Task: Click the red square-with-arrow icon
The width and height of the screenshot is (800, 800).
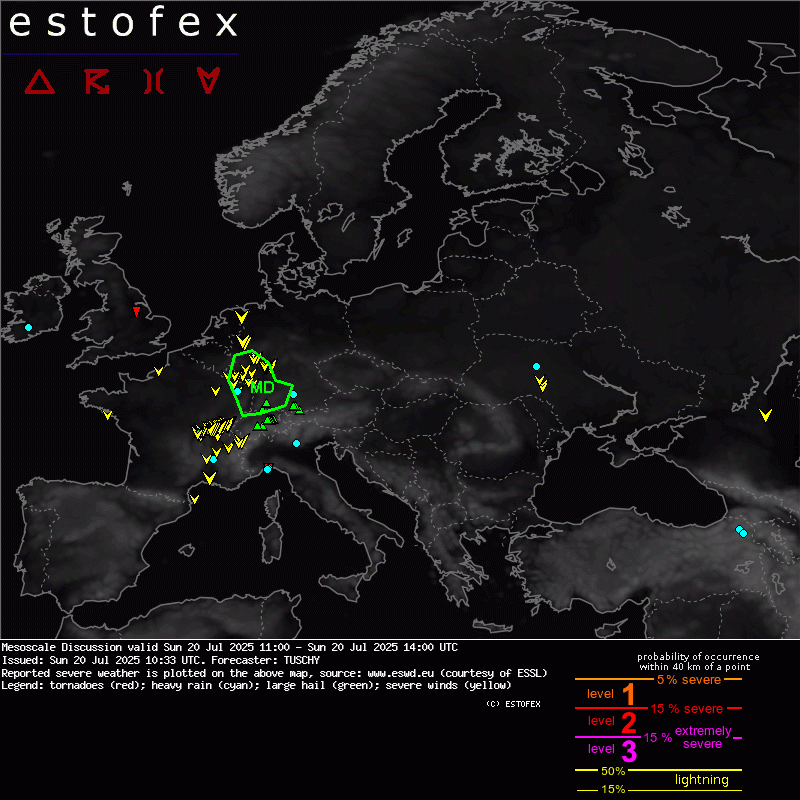Action: click(x=97, y=82)
